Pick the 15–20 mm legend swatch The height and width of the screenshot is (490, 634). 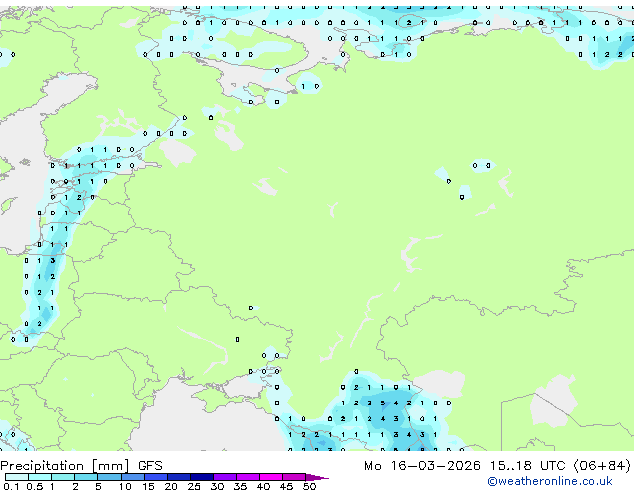point(156,477)
